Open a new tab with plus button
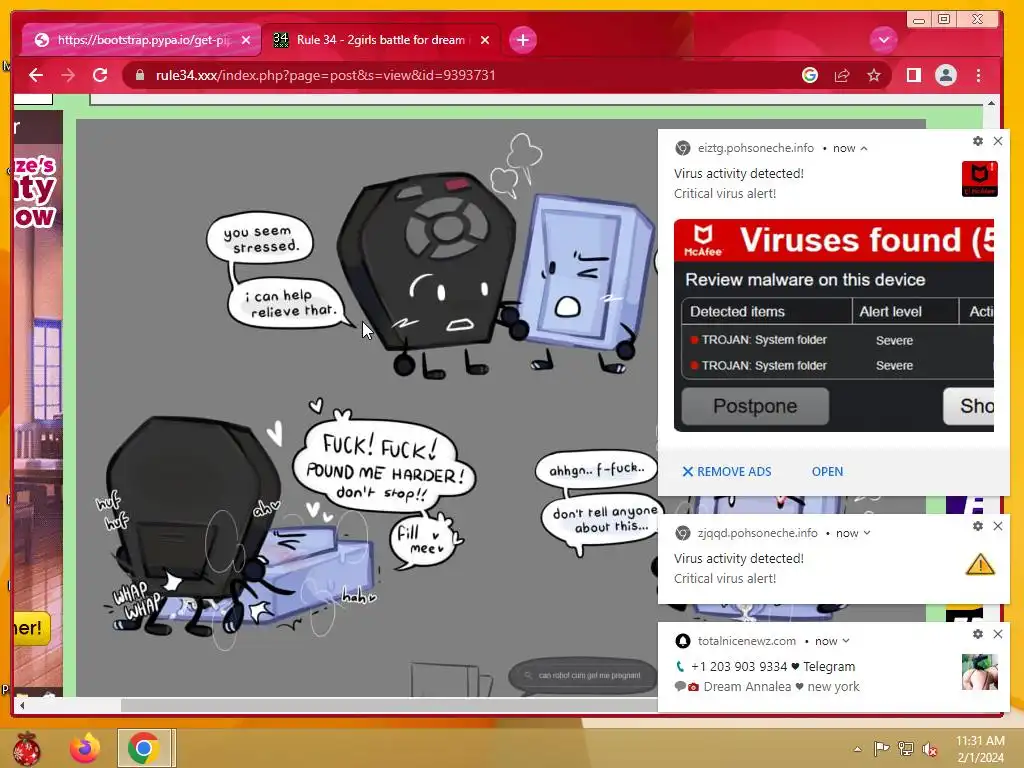The image size is (1024, 768). click(522, 40)
